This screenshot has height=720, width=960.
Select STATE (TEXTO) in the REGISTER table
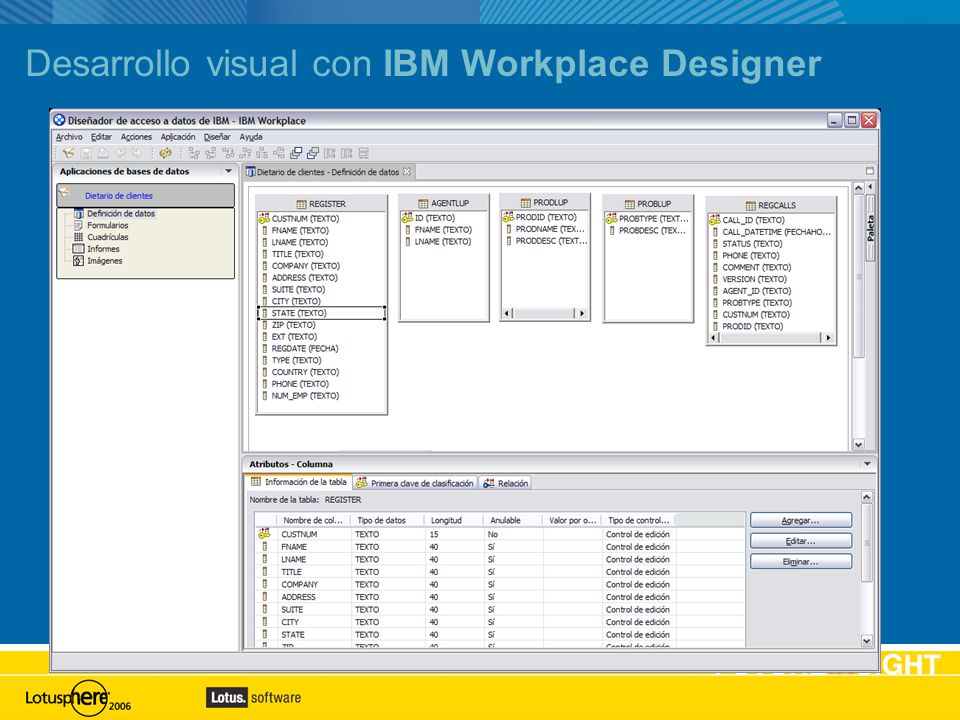pos(322,313)
